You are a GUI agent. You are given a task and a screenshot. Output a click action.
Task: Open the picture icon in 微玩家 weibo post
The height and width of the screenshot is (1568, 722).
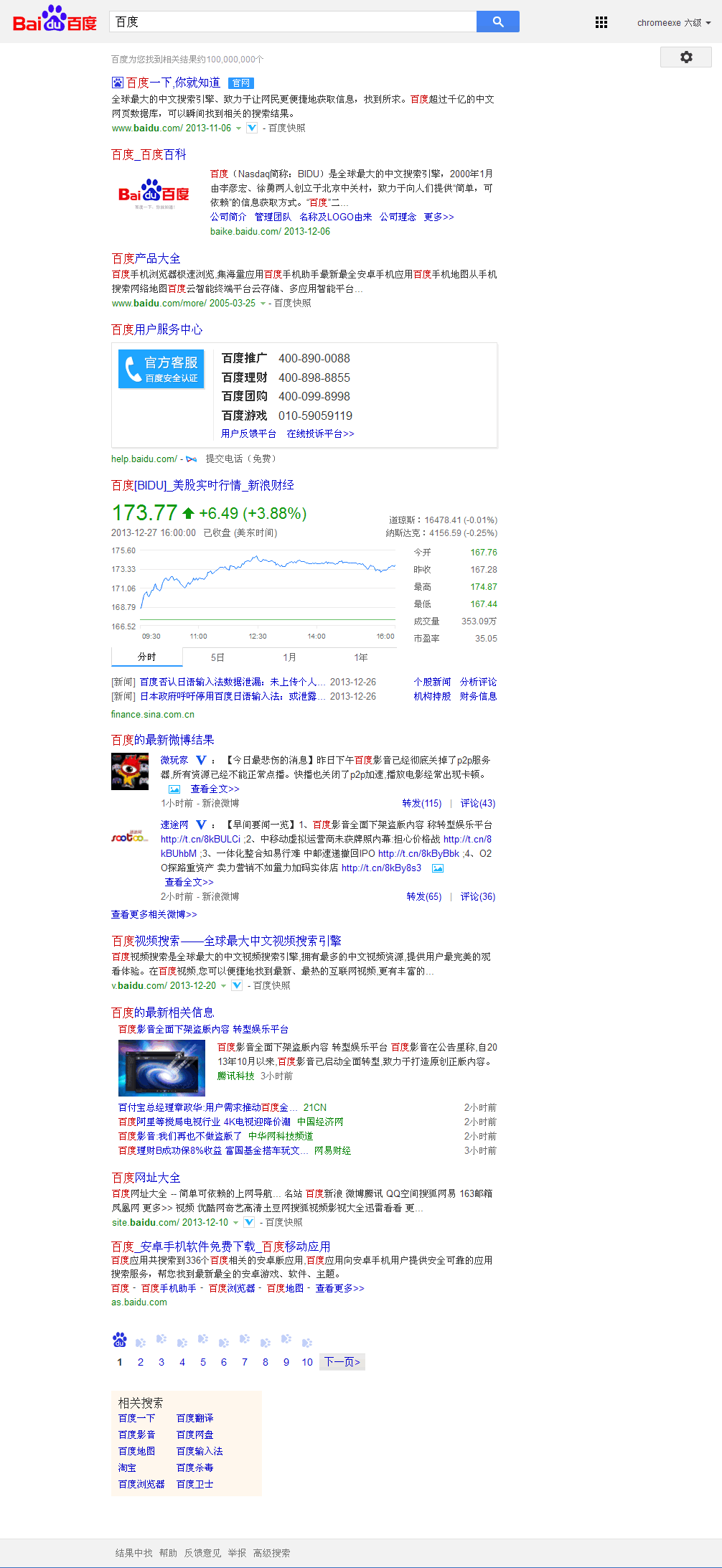[x=174, y=789]
